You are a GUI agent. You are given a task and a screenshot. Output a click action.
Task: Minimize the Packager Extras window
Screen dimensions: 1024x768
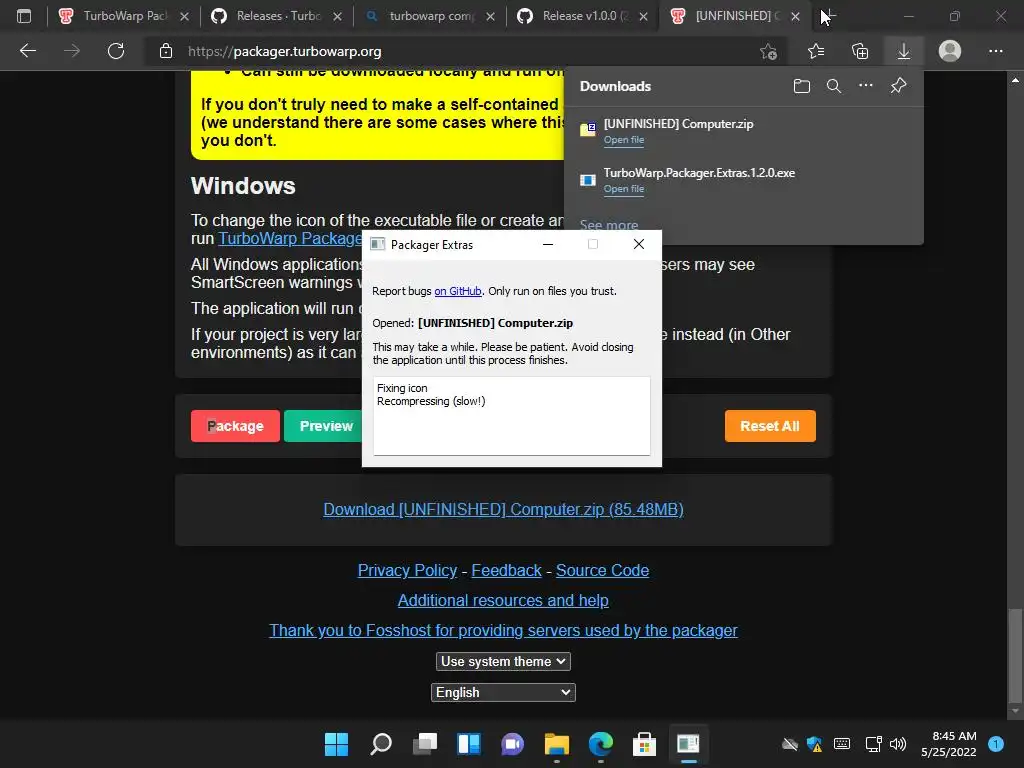point(548,244)
